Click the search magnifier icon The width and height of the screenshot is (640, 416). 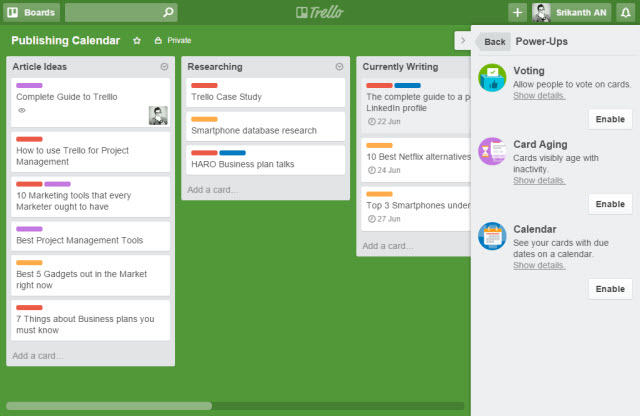168,12
